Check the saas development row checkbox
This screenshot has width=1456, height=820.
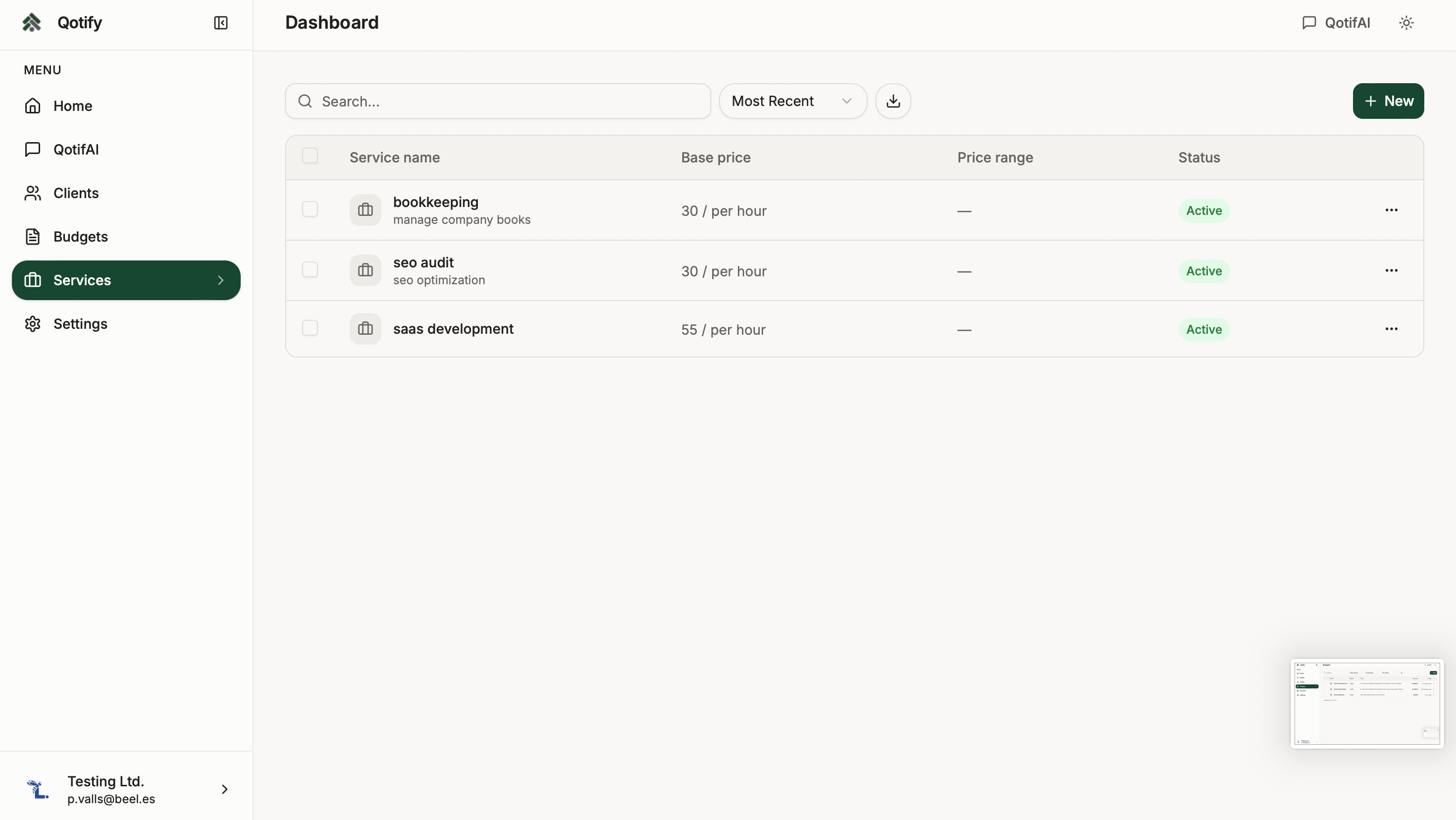tap(310, 328)
